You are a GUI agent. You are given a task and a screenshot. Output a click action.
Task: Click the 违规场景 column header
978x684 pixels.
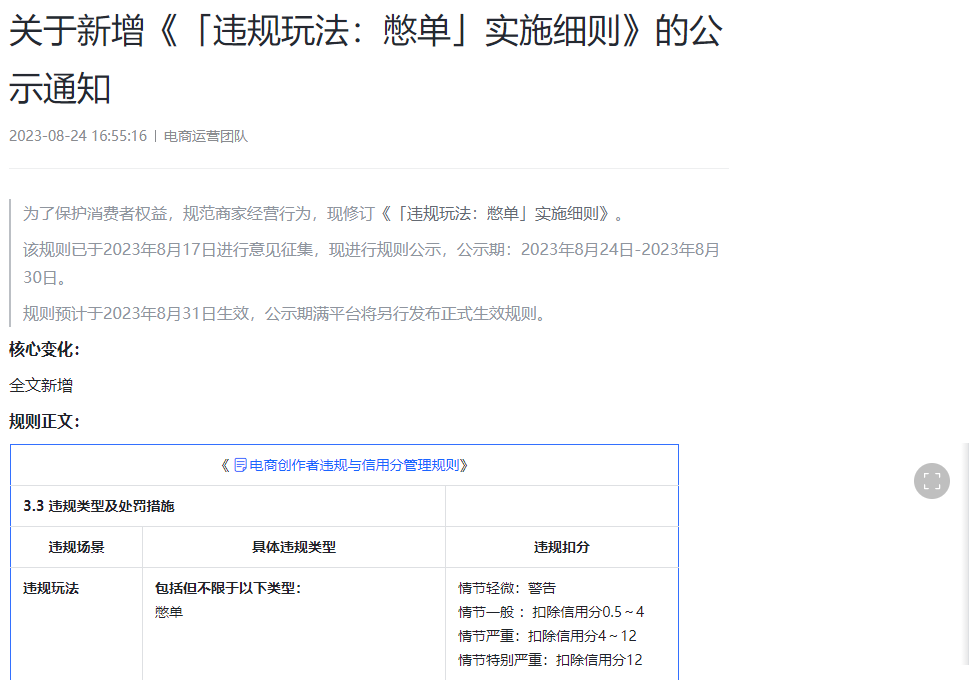click(77, 547)
